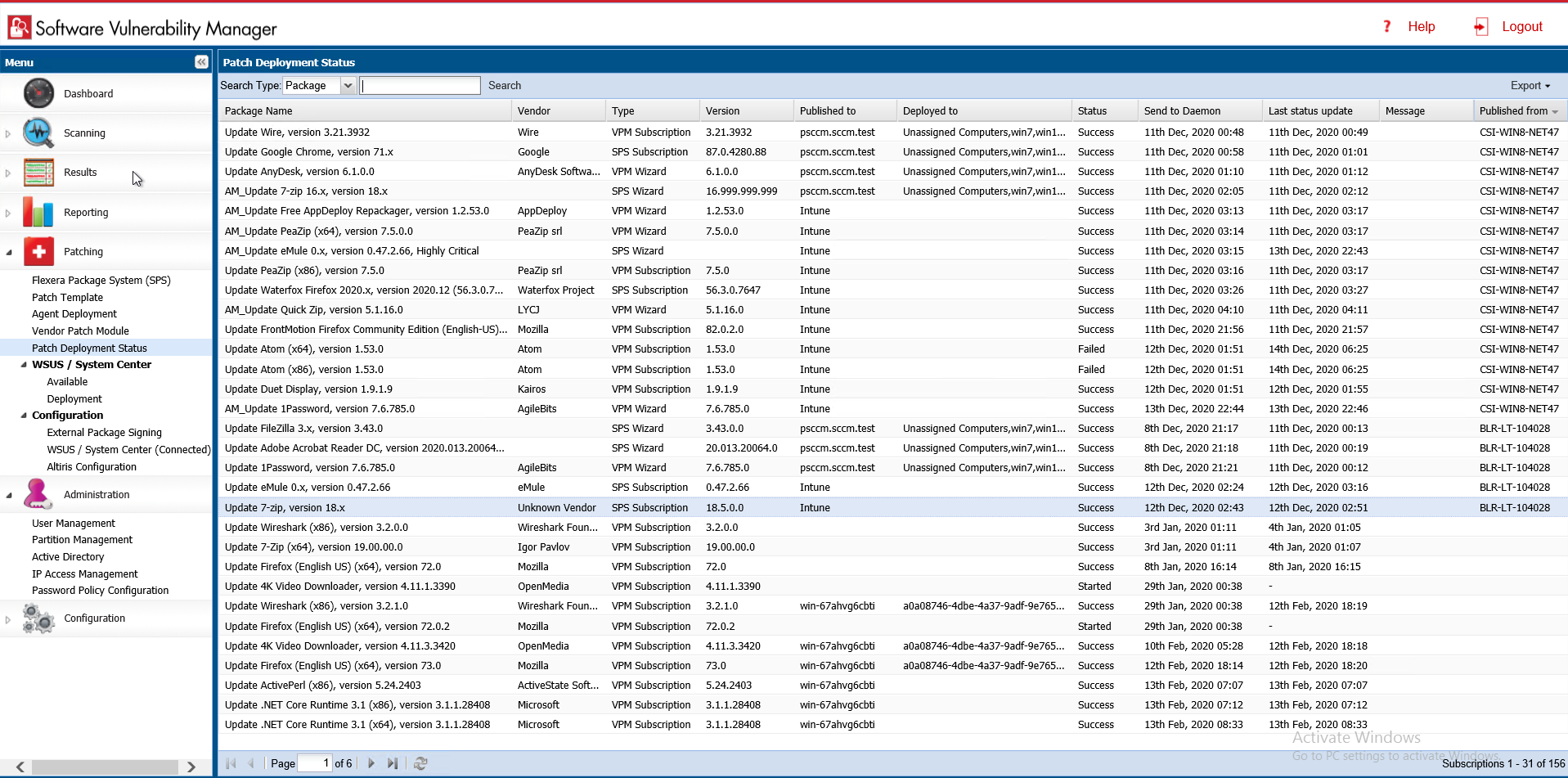The width and height of the screenshot is (1568, 778).
Task: Jump to the last page of results
Action: [x=393, y=763]
